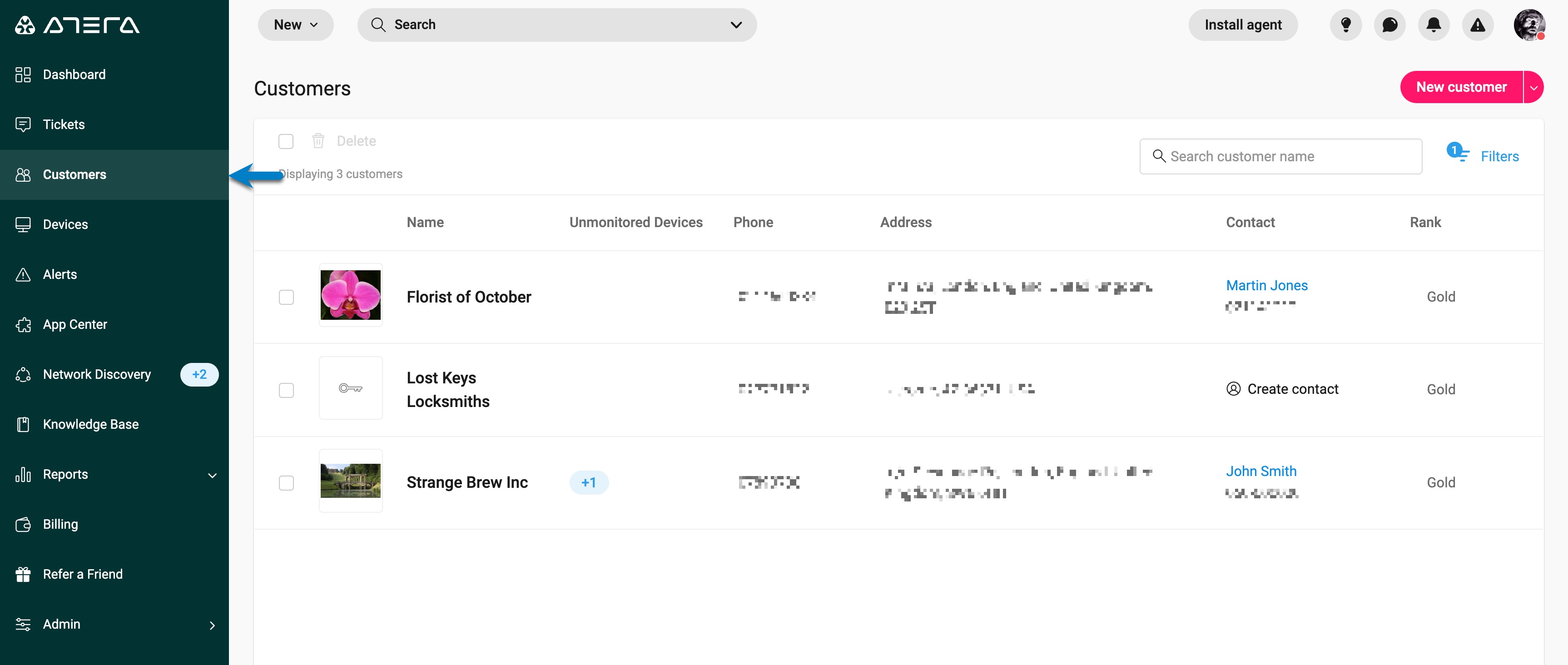Click the Customers sidebar icon
Screen dimensions: 1568x665
tap(23, 175)
